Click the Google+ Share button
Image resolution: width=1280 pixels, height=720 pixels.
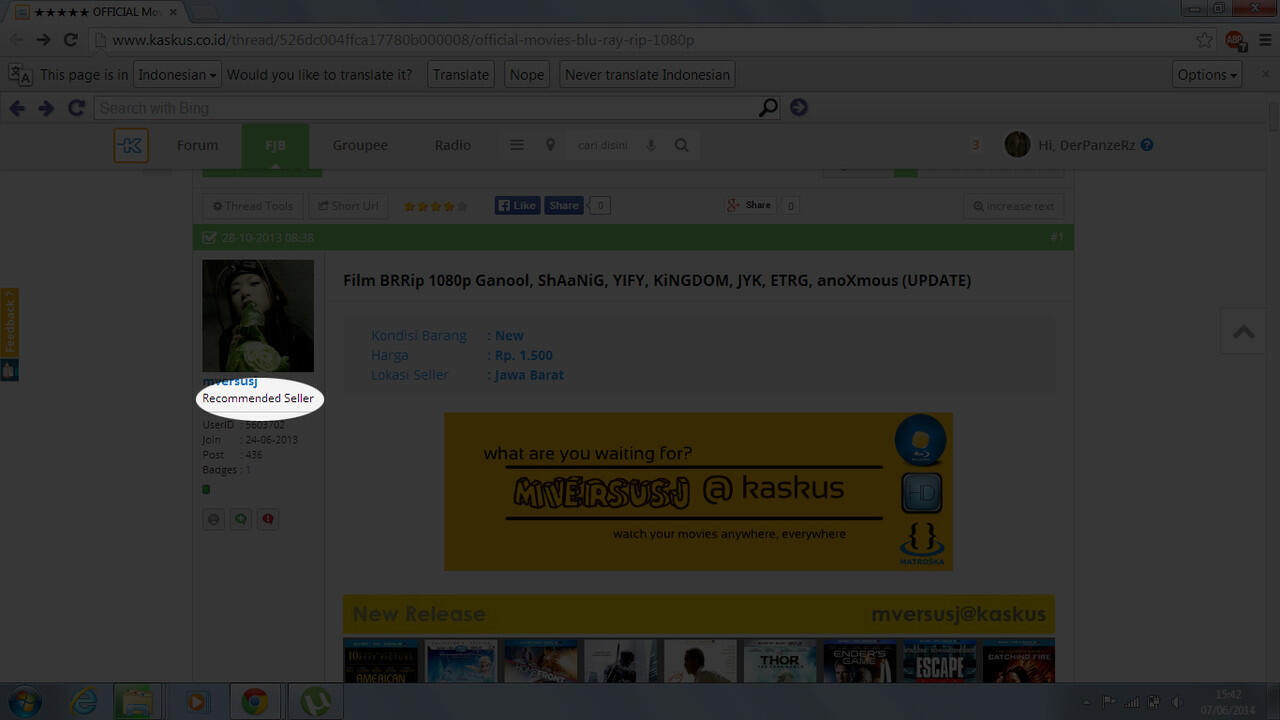750,205
